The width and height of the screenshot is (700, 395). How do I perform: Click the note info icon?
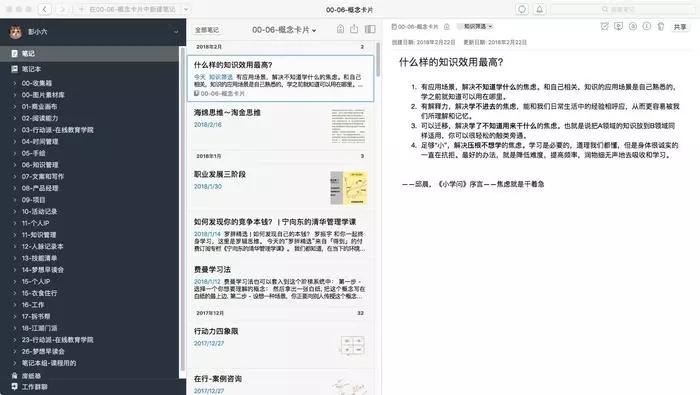coord(646,27)
